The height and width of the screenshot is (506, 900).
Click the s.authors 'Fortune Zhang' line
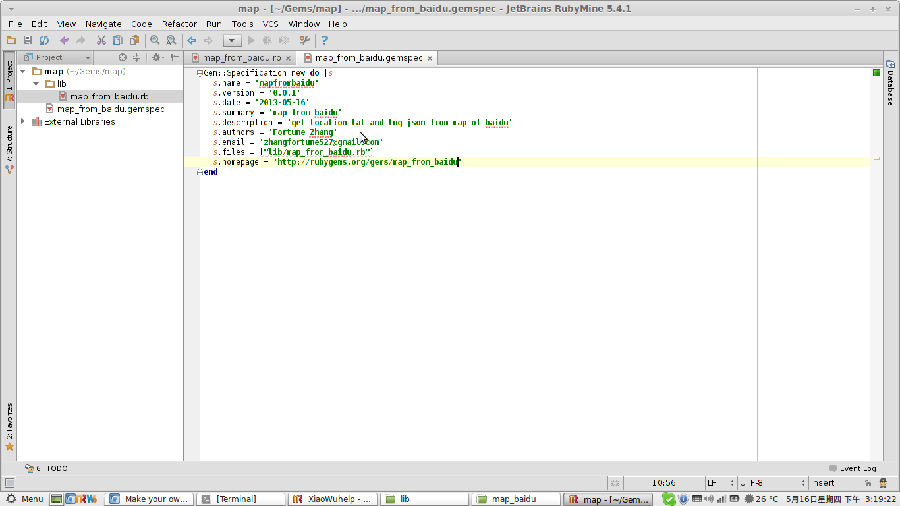tap(275, 132)
